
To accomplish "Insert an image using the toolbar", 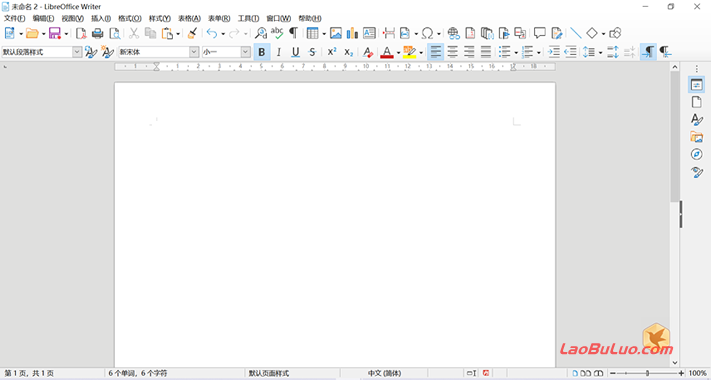I will pos(336,33).
